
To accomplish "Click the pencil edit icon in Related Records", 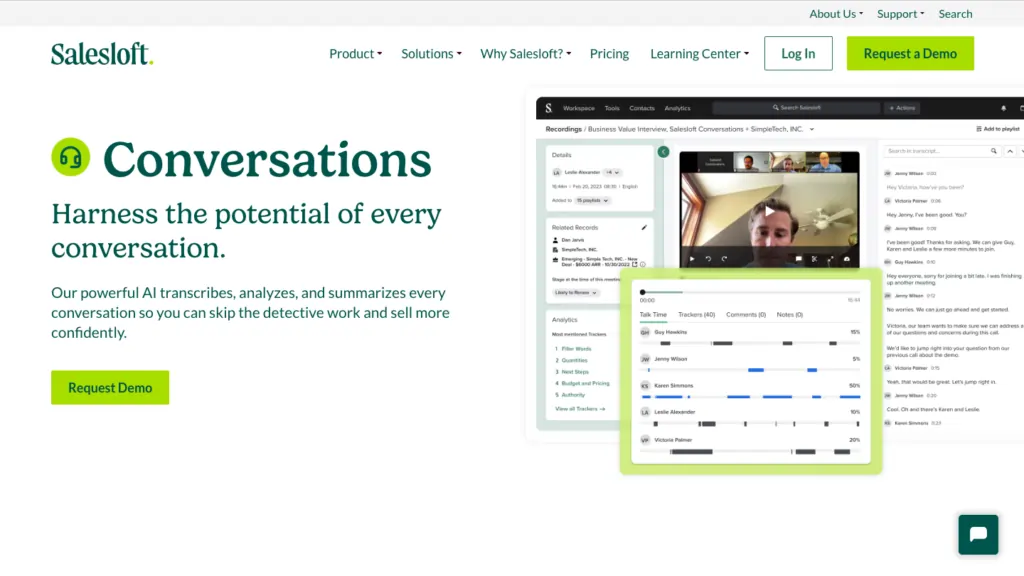I will tap(644, 227).
